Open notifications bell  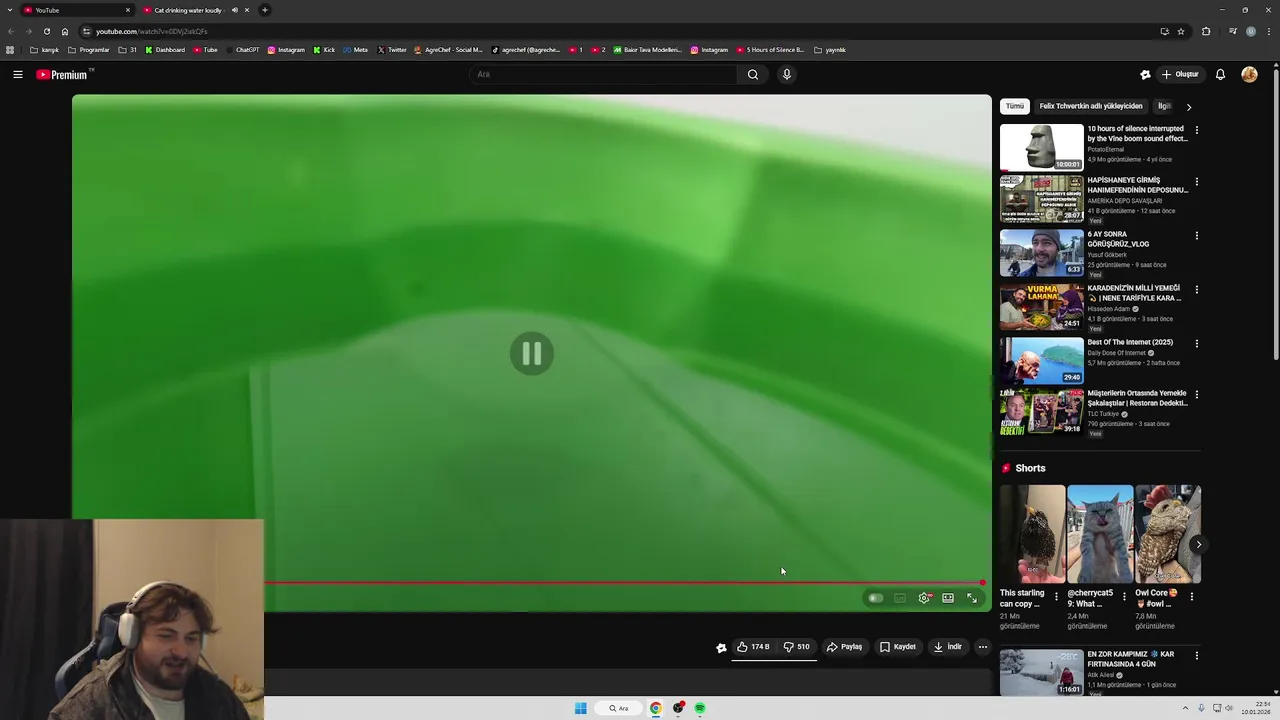pos(1220,74)
